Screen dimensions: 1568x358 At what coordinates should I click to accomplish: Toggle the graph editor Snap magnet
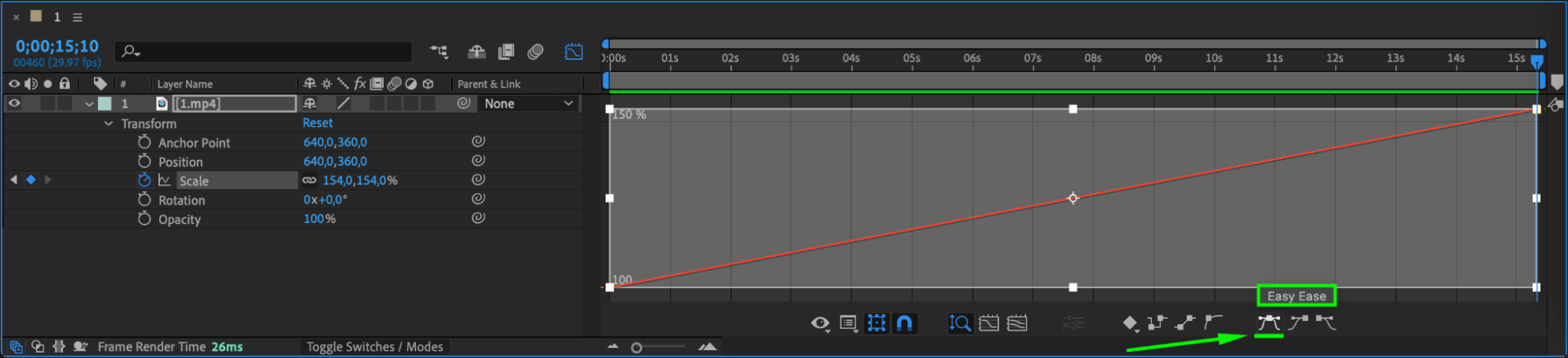[x=904, y=323]
